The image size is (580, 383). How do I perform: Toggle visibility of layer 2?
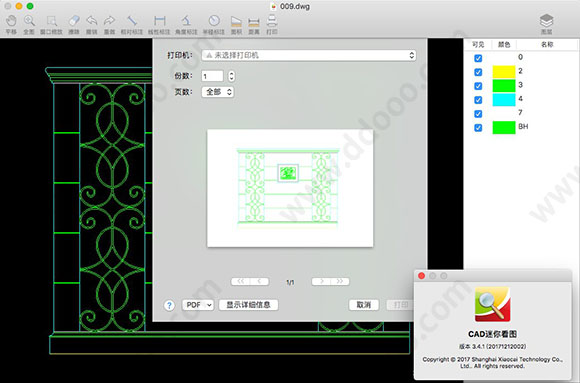(x=478, y=72)
